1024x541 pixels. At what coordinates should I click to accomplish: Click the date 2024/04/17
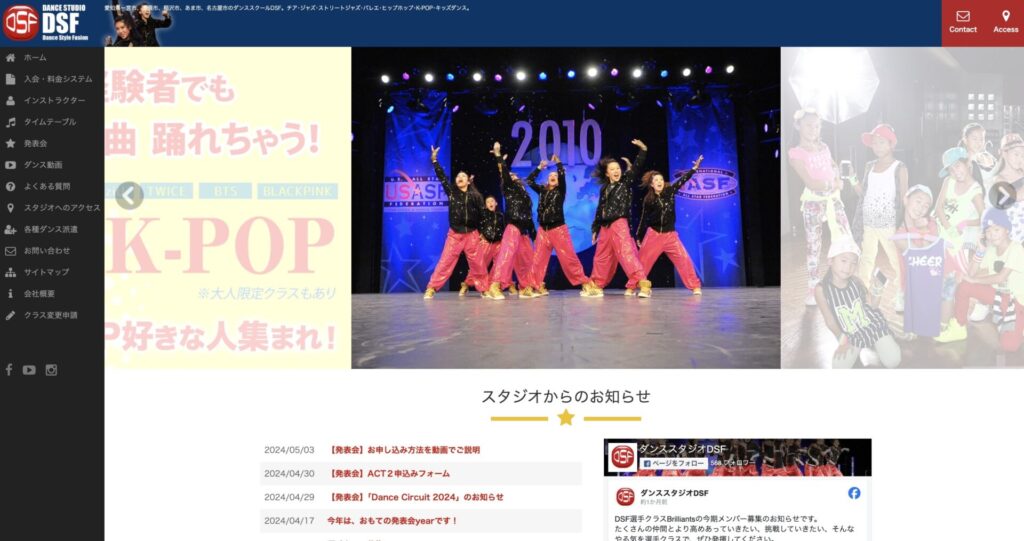[x=289, y=521]
